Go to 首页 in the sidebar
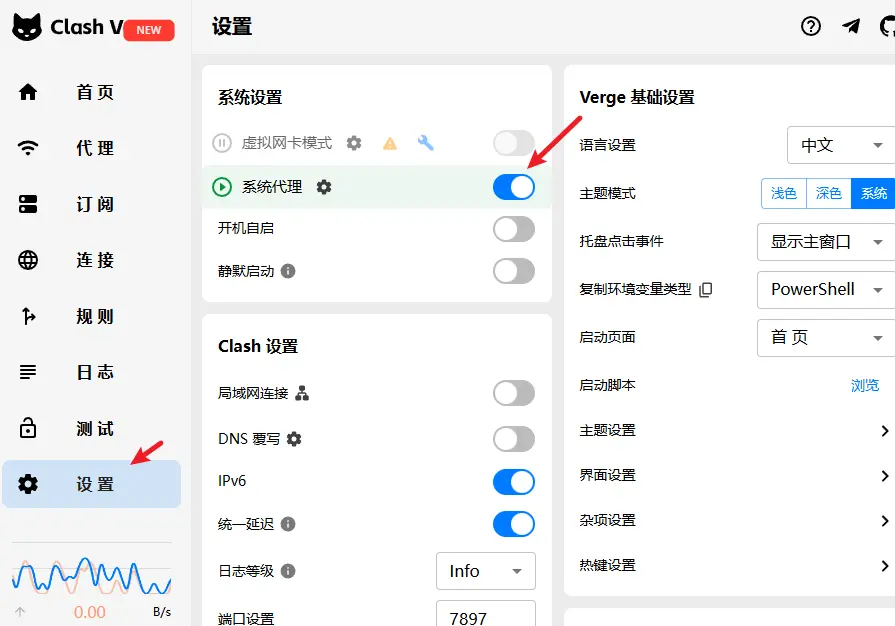The height and width of the screenshot is (626, 895). coord(91,92)
